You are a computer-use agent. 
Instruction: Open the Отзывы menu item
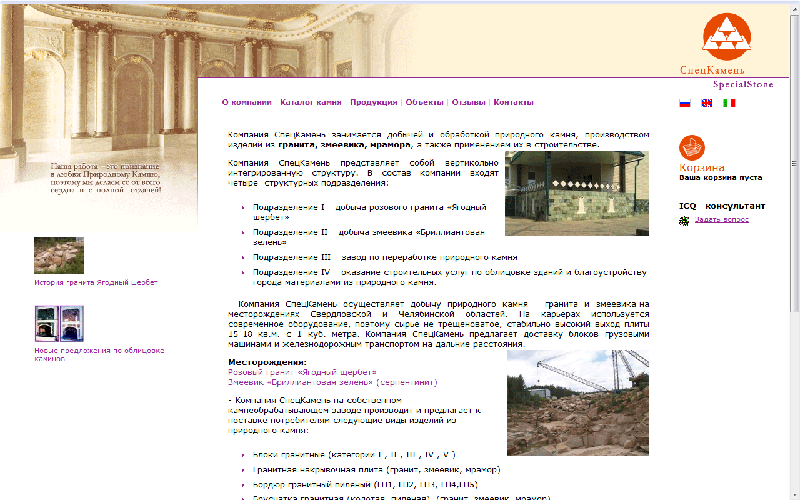468,103
